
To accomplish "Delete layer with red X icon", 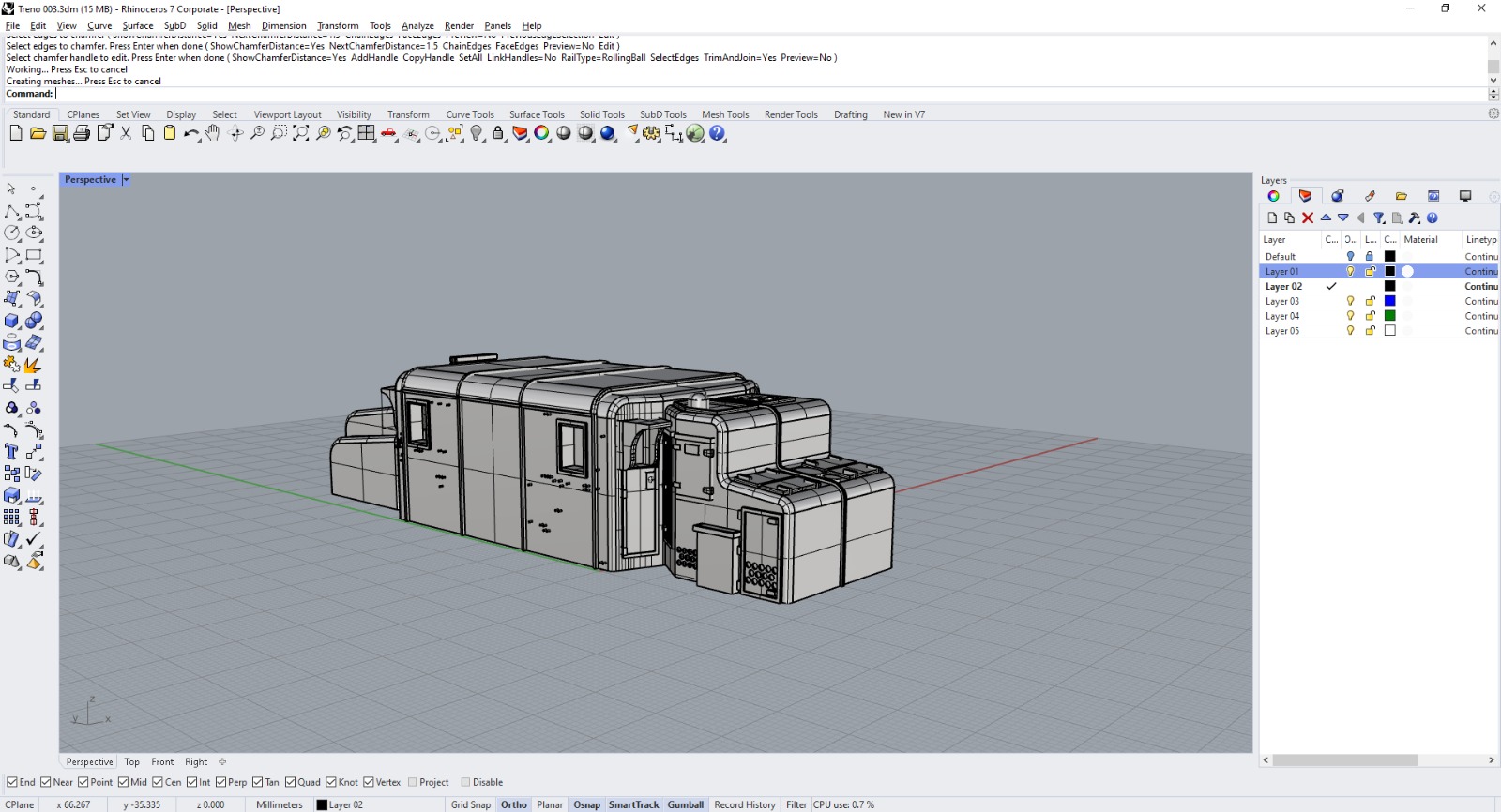I will (x=1308, y=218).
